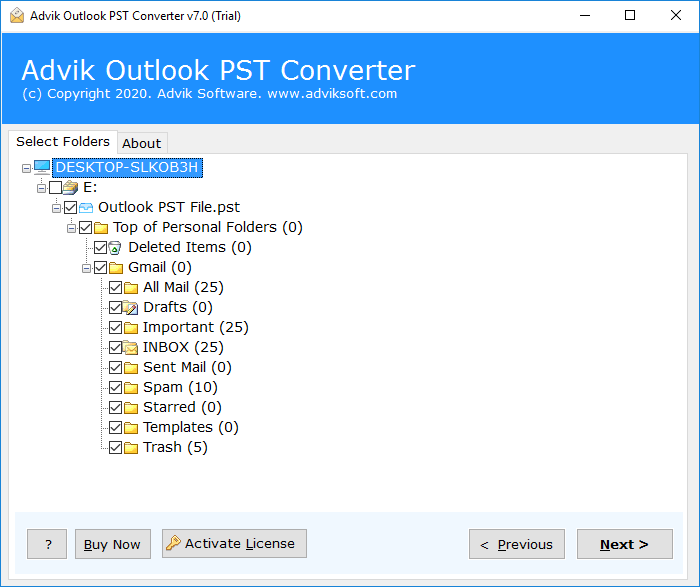The width and height of the screenshot is (700, 587).
Task: Click the E: drive icon
Action: click(70, 187)
